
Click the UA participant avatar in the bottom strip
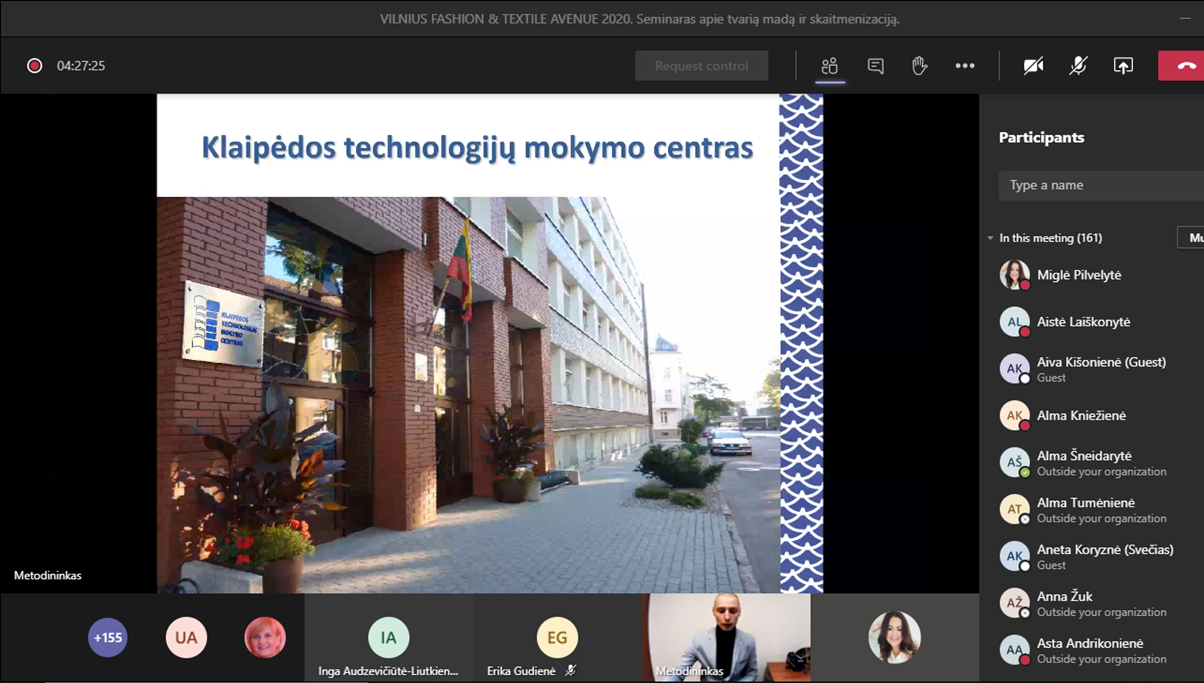click(x=186, y=637)
